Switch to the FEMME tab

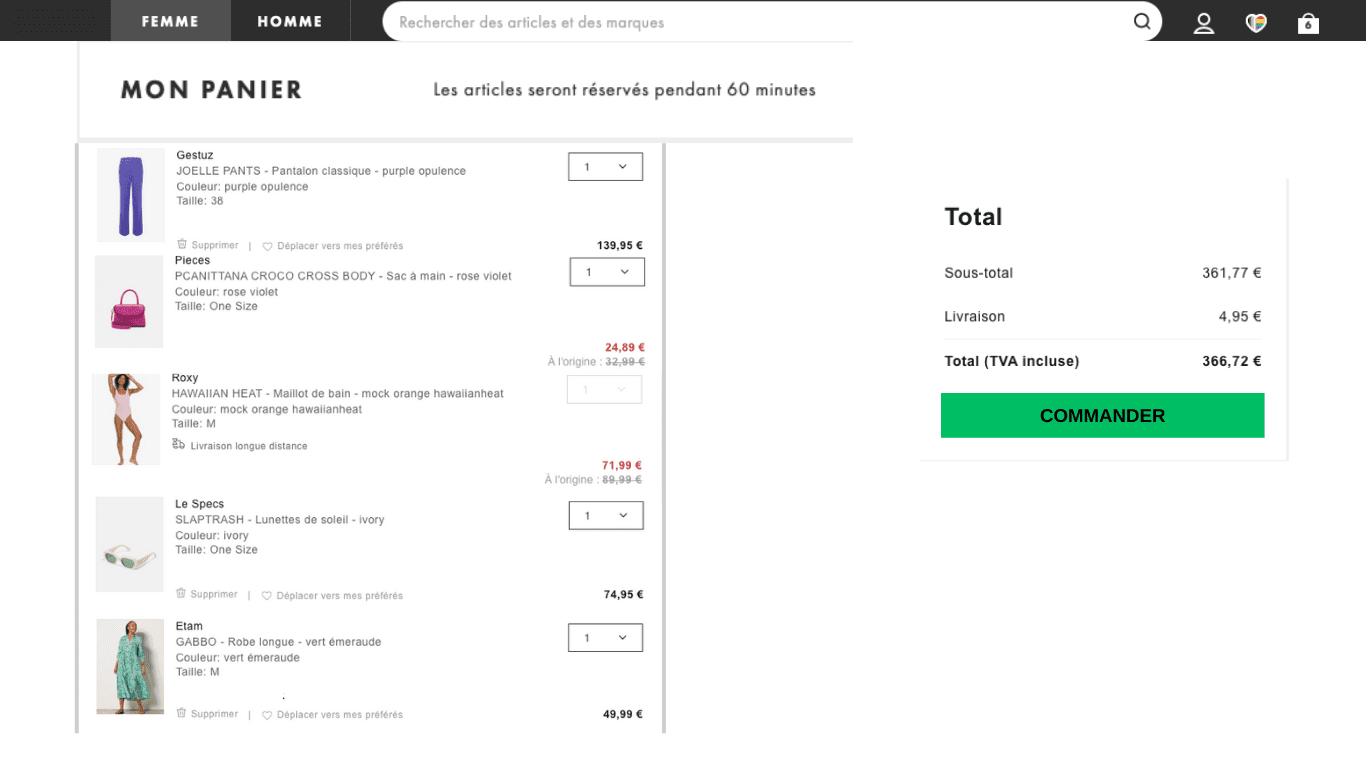coord(170,21)
